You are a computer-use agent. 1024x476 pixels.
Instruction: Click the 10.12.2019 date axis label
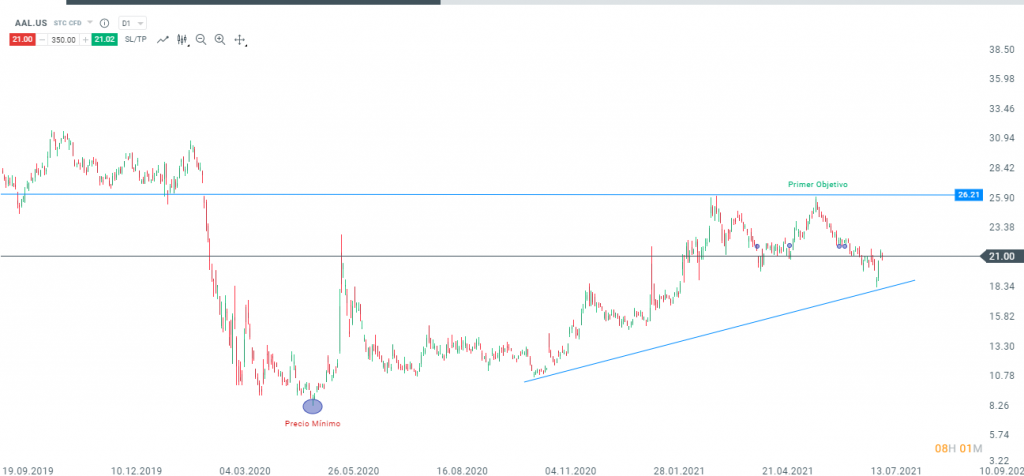coord(138,470)
